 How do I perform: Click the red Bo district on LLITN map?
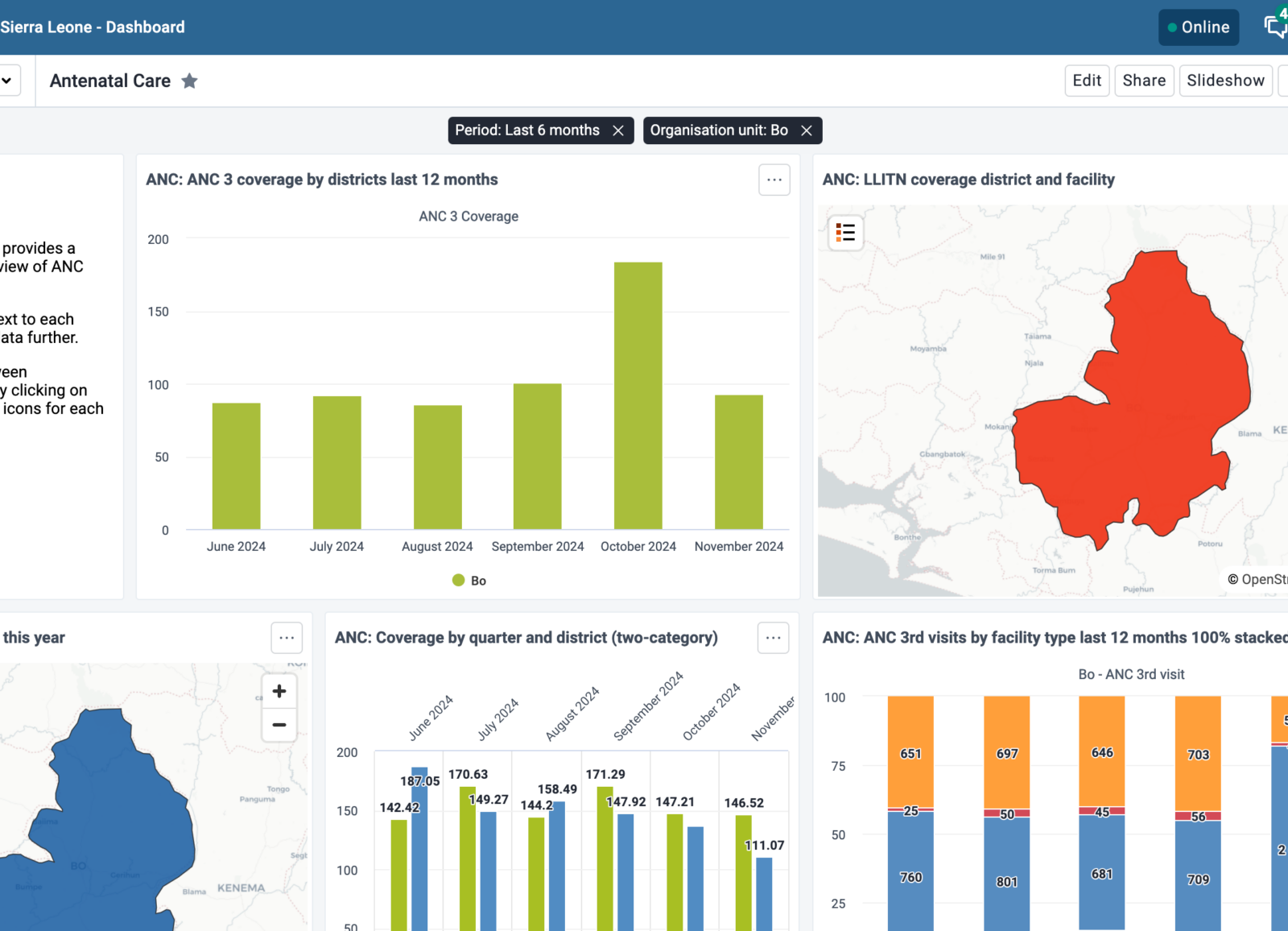pyautogui.click(x=1143, y=403)
